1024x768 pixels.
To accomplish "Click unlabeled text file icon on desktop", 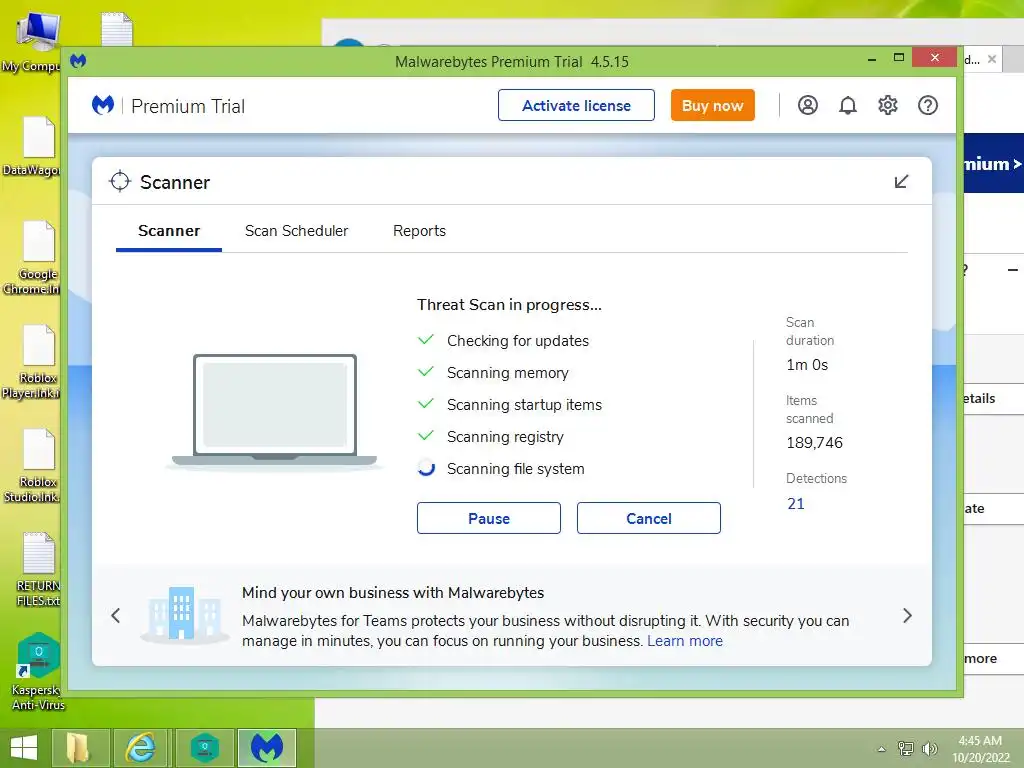I will click(x=117, y=29).
